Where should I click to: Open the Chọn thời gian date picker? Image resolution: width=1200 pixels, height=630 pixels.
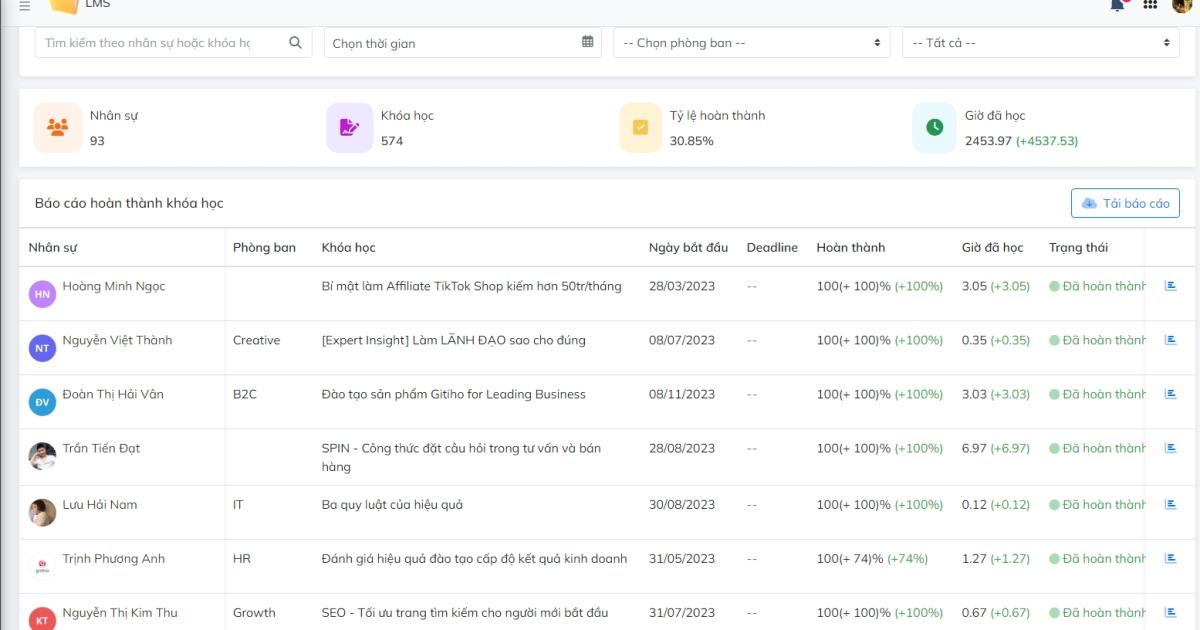click(x=450, y=42)
